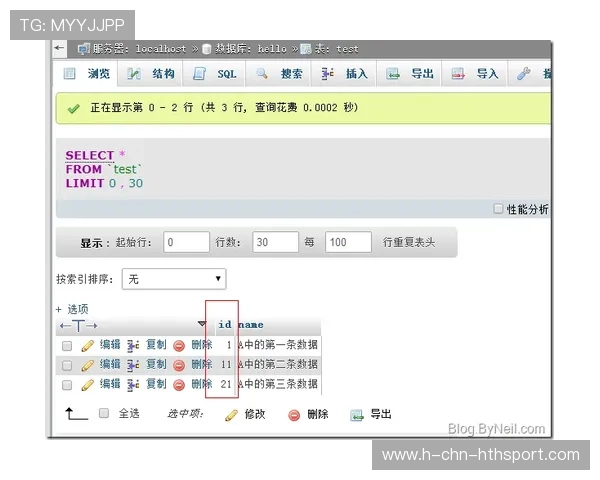Click red delete icon for row id 1
Viewport: 600px width, 480px height.
[179, 346]
